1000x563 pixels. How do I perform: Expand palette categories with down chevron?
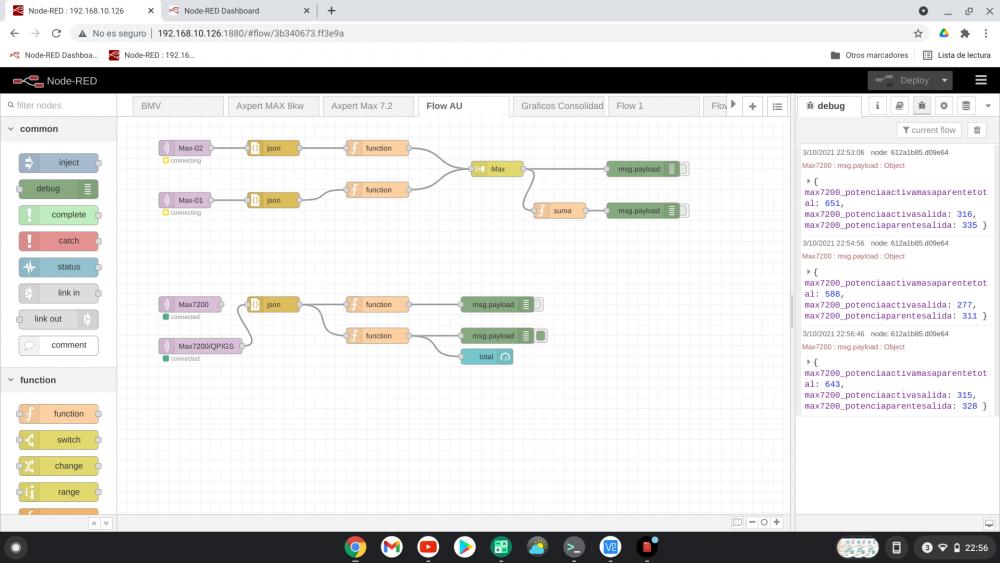[106, 523]
